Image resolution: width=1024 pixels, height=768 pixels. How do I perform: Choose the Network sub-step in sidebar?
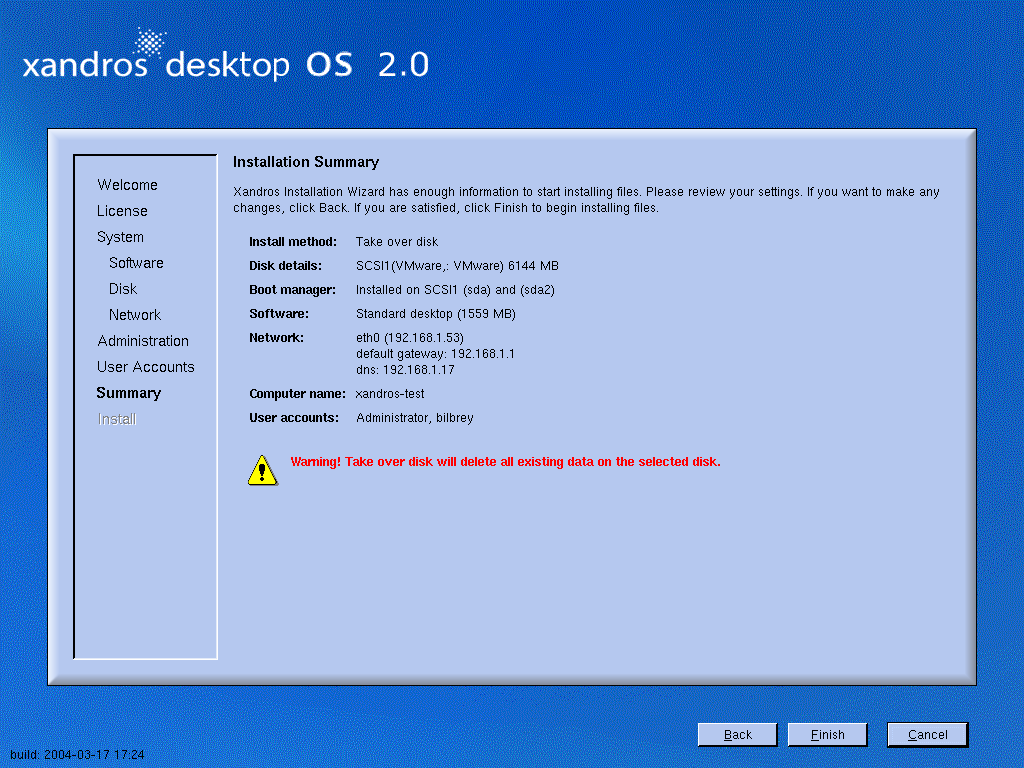[135, 315]
